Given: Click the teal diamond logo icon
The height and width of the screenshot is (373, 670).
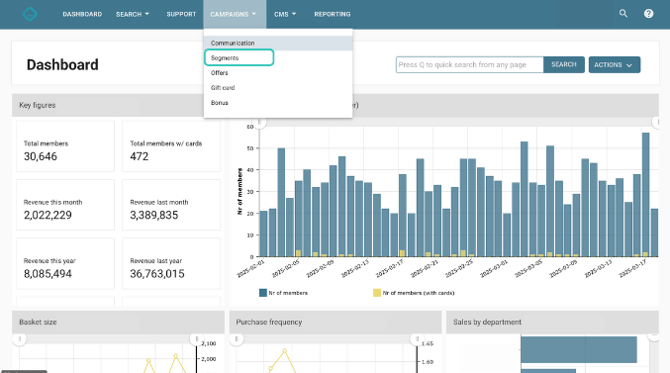Looking at the screenshot, I should (30, 14).
